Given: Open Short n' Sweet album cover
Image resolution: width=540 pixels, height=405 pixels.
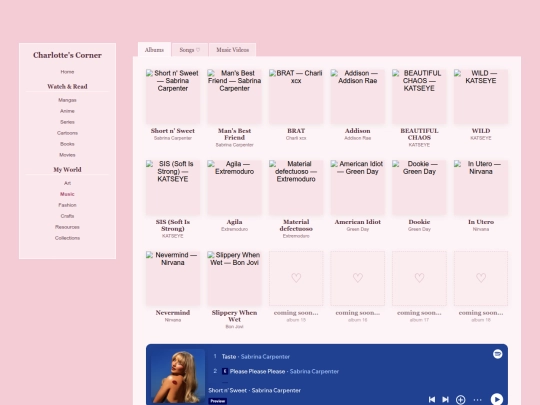Looking at the screenshot, I should 173,96.
